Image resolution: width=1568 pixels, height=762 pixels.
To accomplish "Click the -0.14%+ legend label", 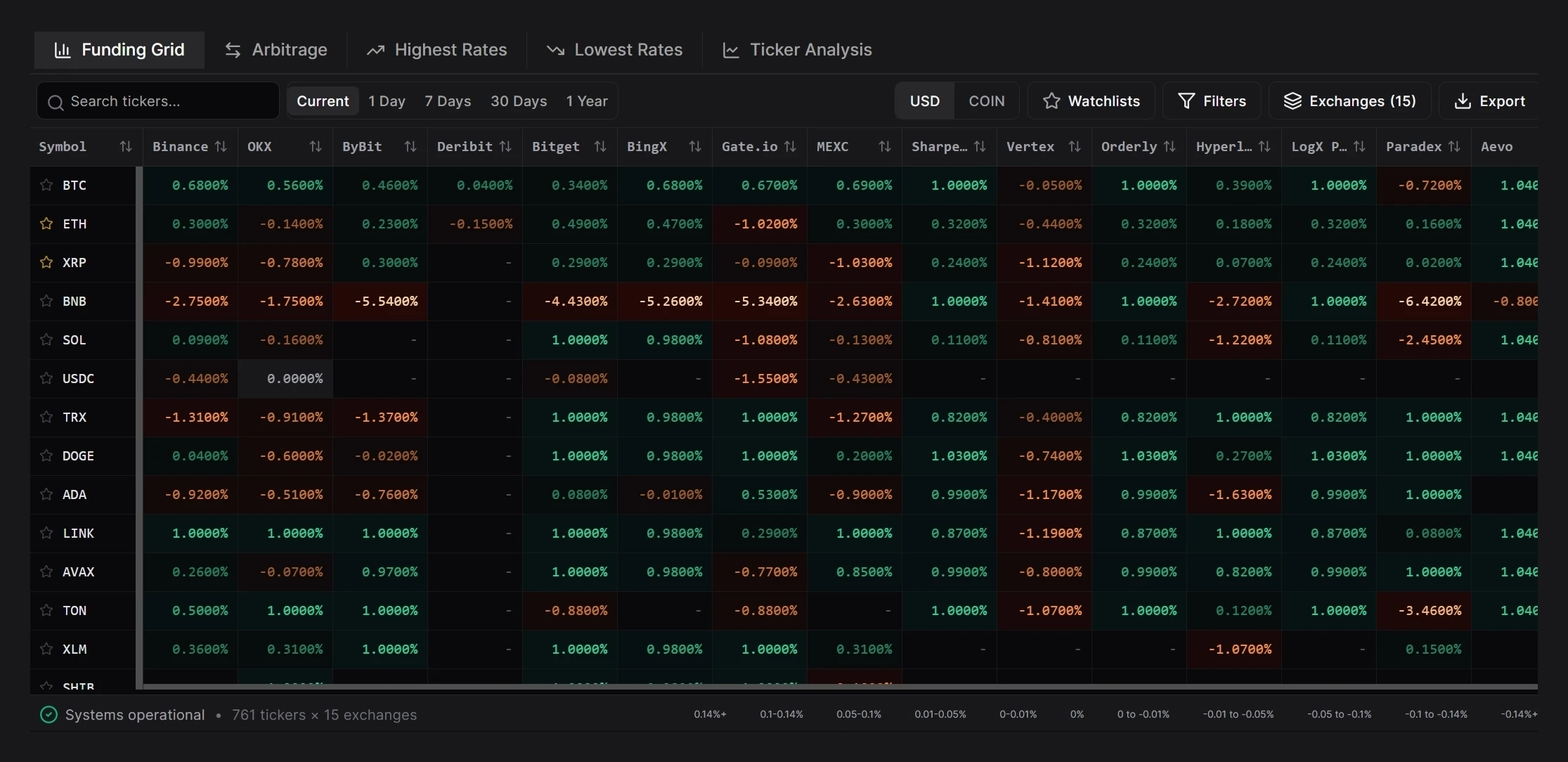I will pyautogui.click(x=1519, y=714).
